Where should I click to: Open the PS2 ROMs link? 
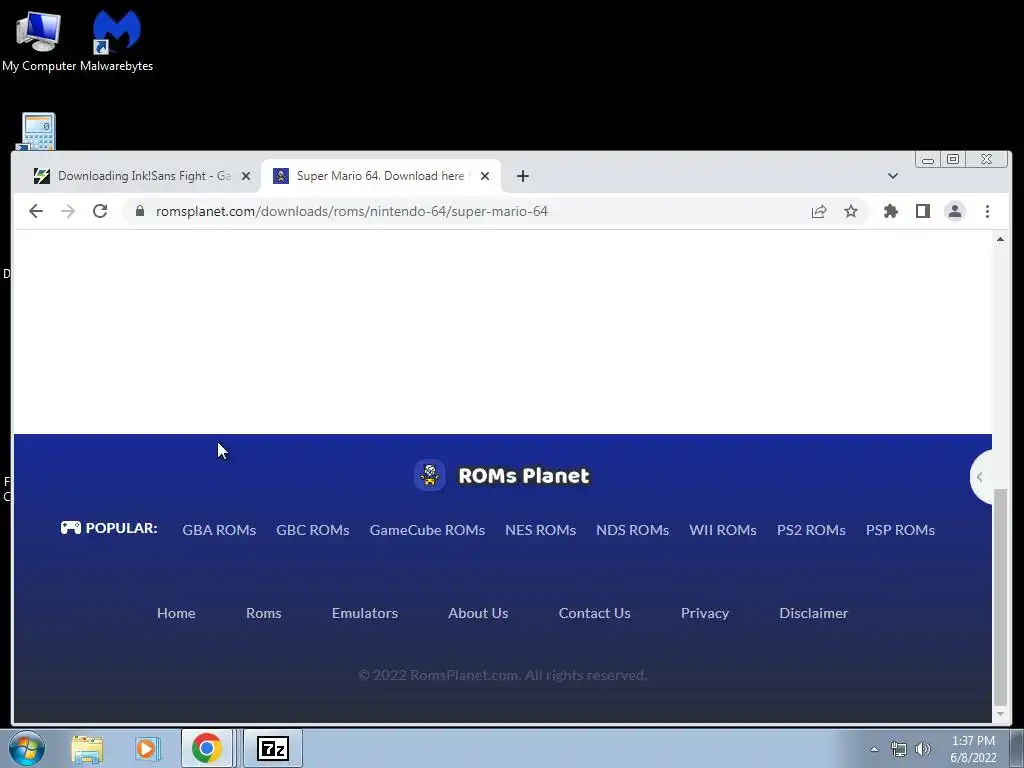coord(811,530)
